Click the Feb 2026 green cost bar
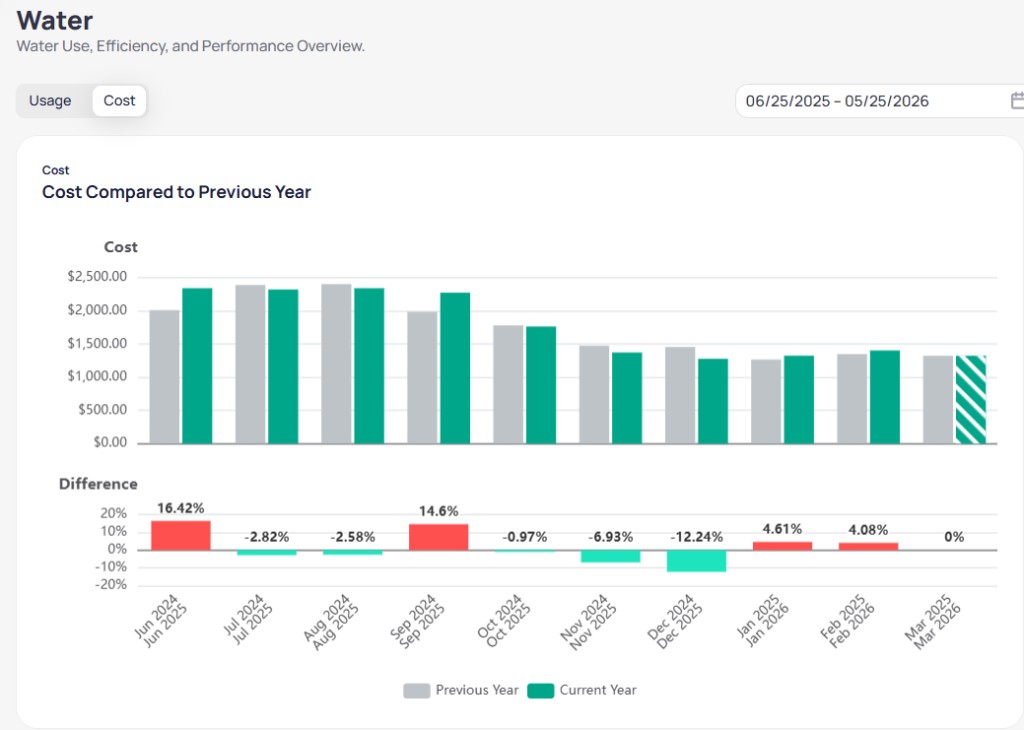 point(885,397)
